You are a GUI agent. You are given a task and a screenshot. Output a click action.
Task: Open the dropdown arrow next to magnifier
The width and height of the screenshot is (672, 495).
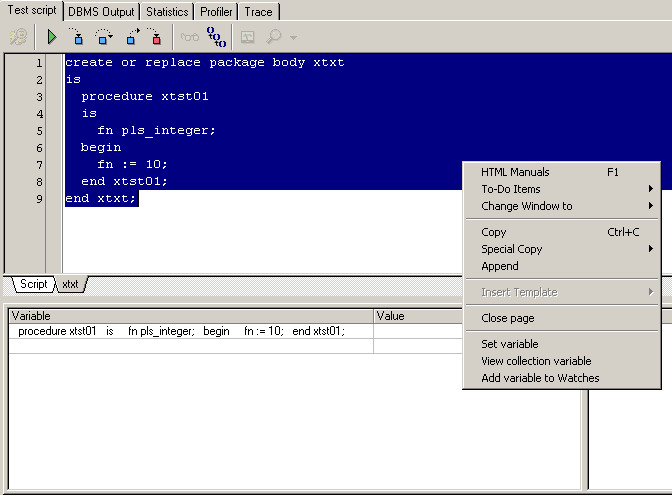294,38
